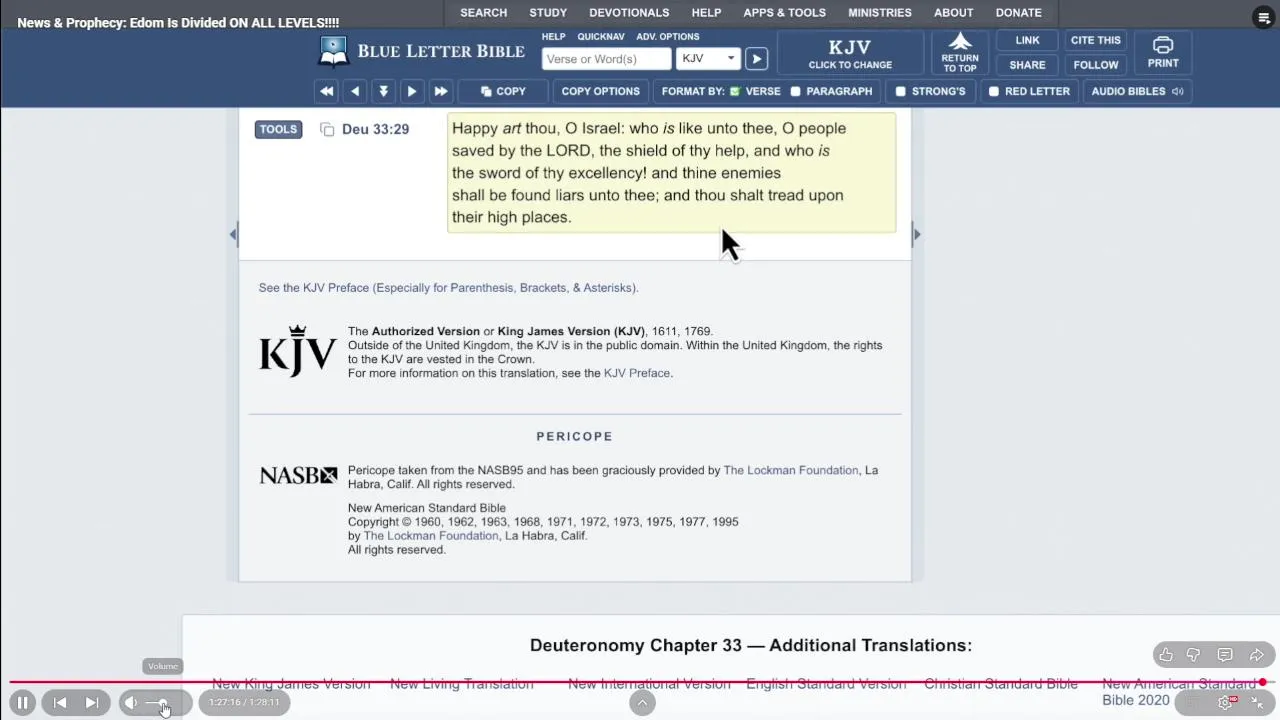
Task: Click the Donate link
Action: (x=1018, y=13)
